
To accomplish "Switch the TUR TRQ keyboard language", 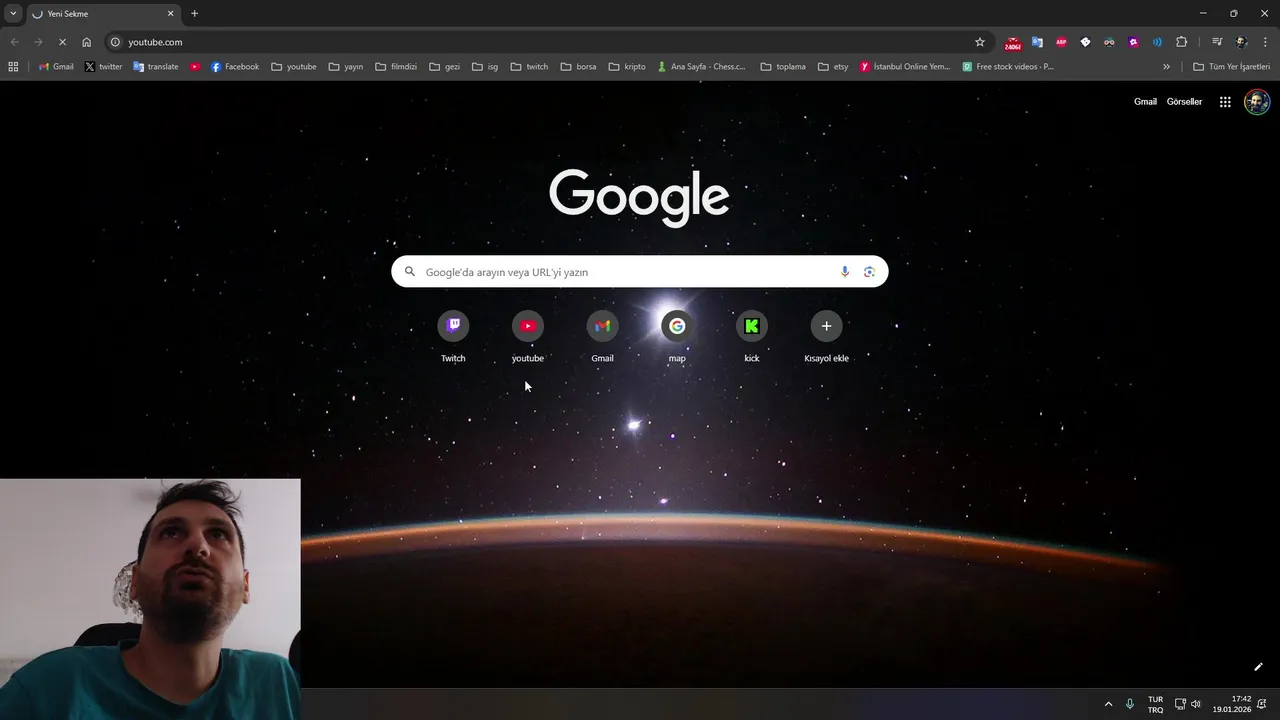I will tap(1155, 704).
